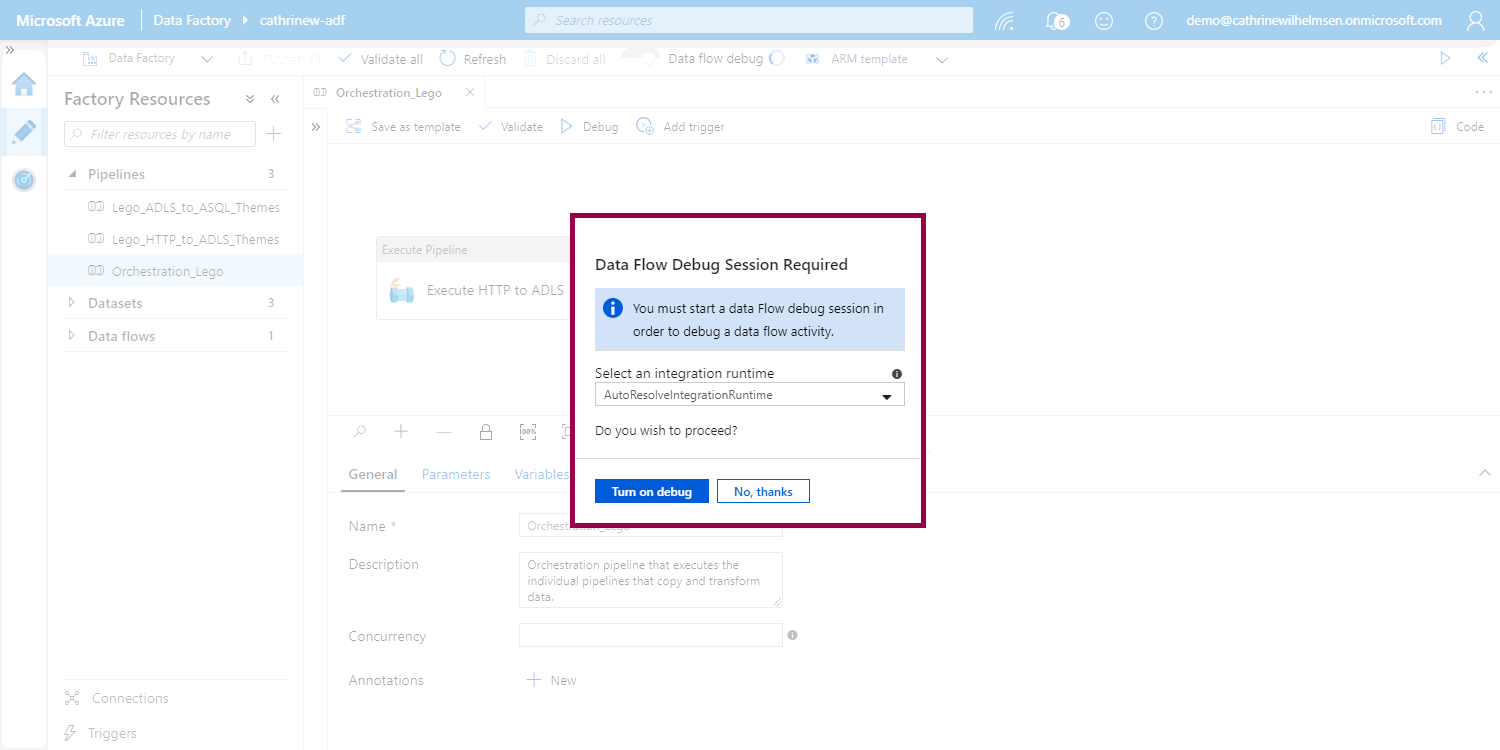The height and width of the screenshot is (750, 1500).
Task: Open the Home icon in left sidebar
Action: click(24, 85)
